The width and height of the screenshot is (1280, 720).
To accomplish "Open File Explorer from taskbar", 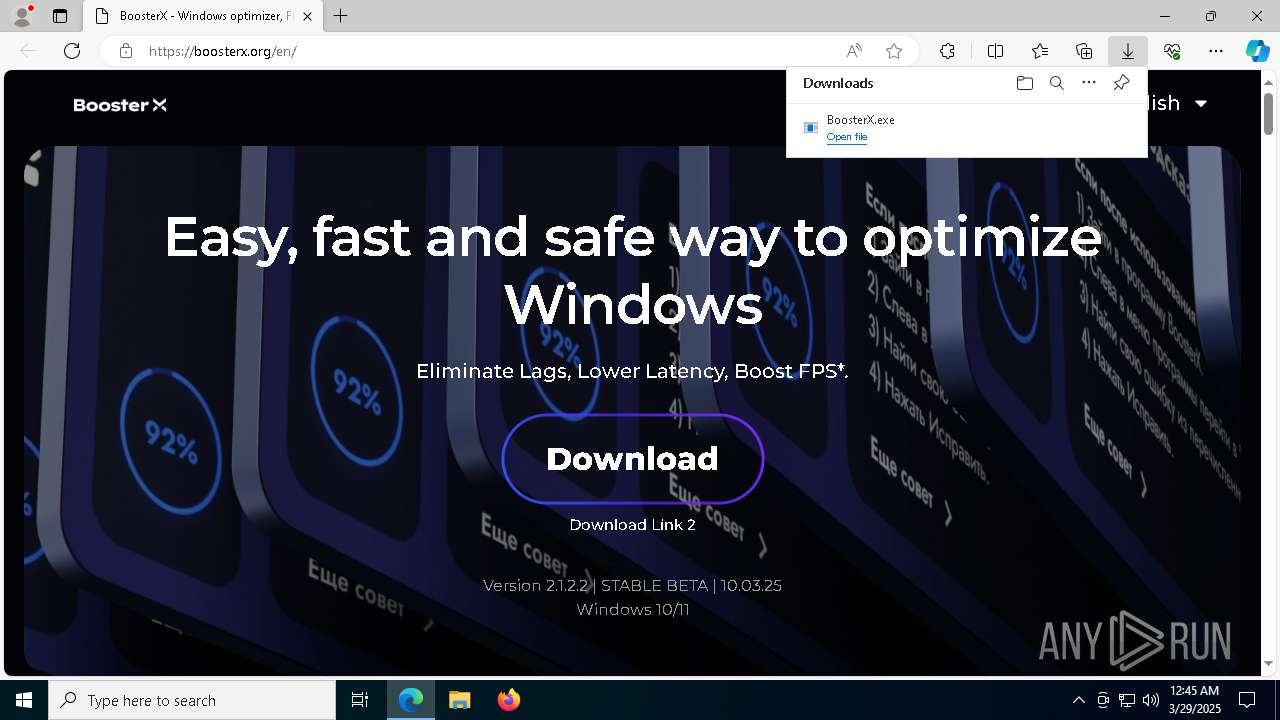I will (x=459, y=700).
